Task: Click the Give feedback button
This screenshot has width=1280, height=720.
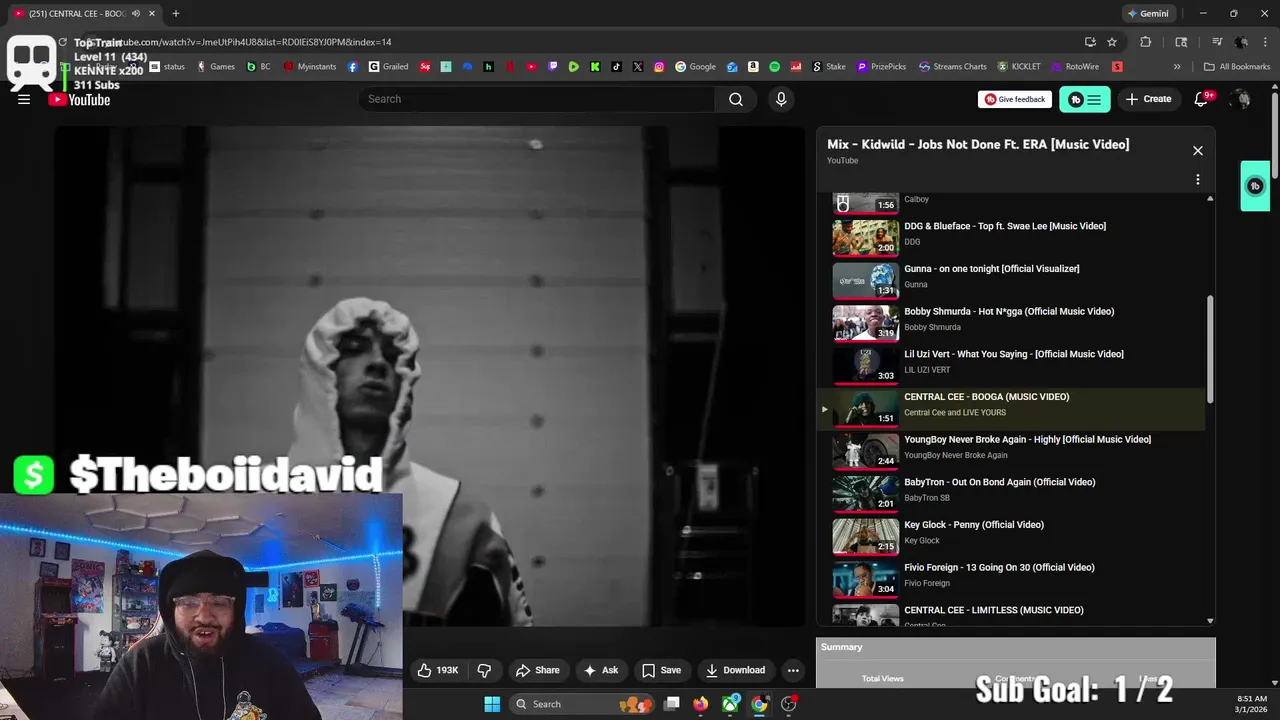Action: 1014,99
